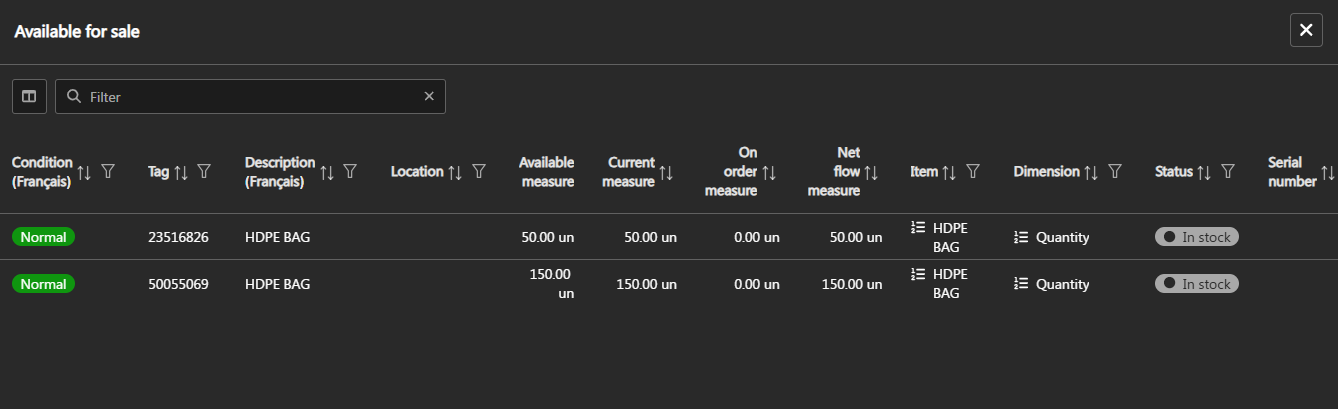Screen dimensions: 1338x409
Task: Open filter for Condition column
Action: (108, 172)
